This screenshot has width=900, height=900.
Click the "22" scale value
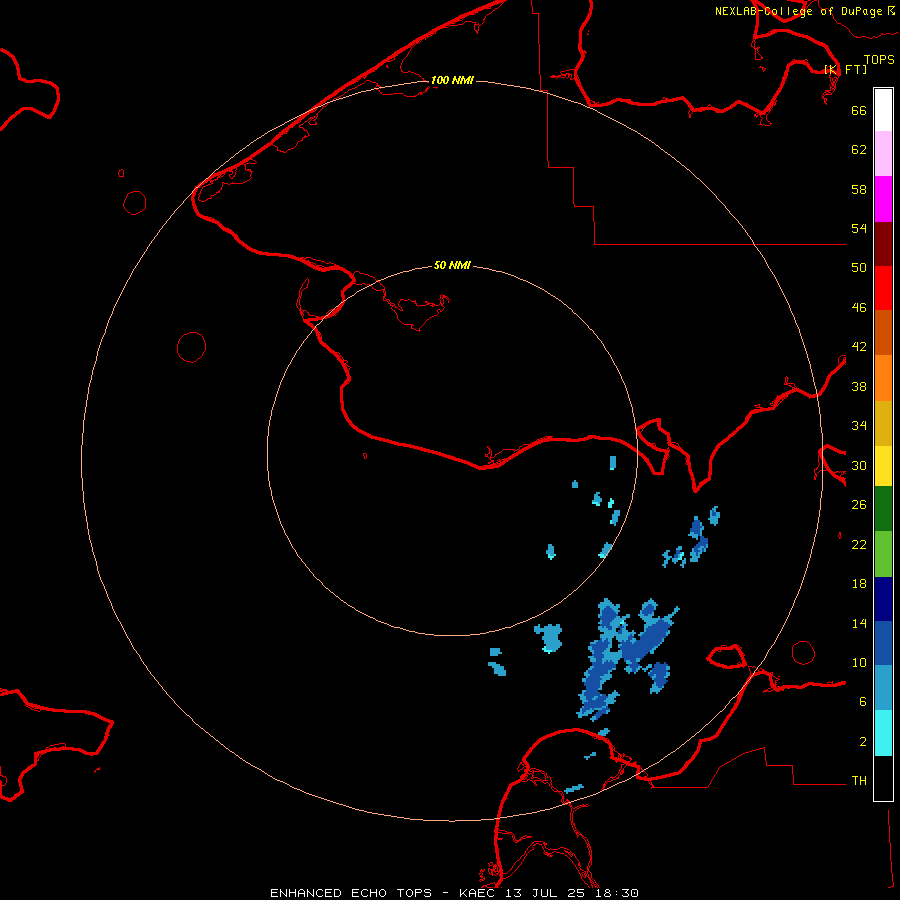coord(859,545)
